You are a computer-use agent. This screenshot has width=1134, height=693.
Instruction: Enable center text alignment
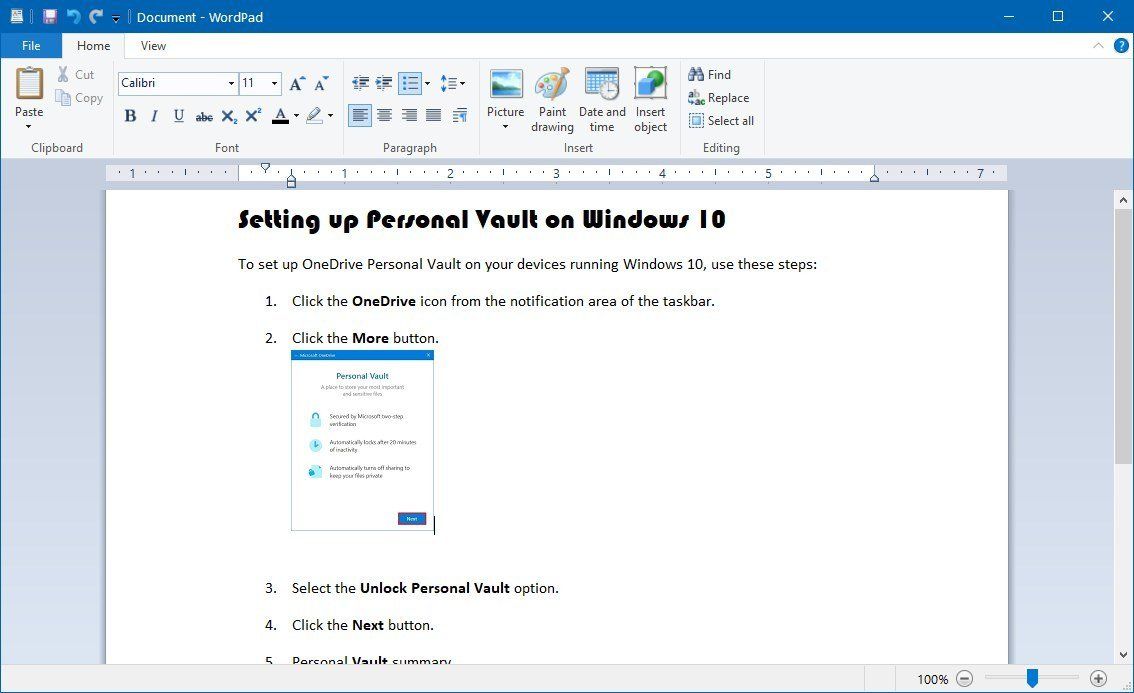click(384, 115)
